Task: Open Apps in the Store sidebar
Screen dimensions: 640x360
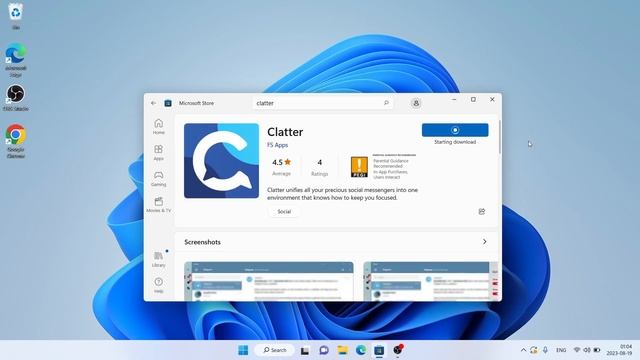Action: [159, 153]
